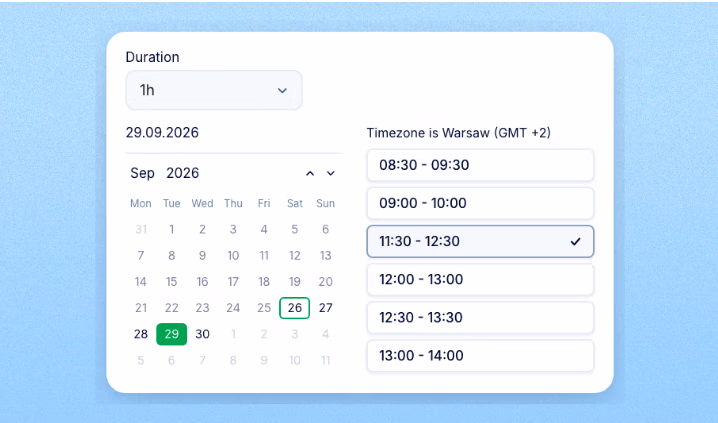Open the Duration dropdown showing 1h

[x=214, y=90]
